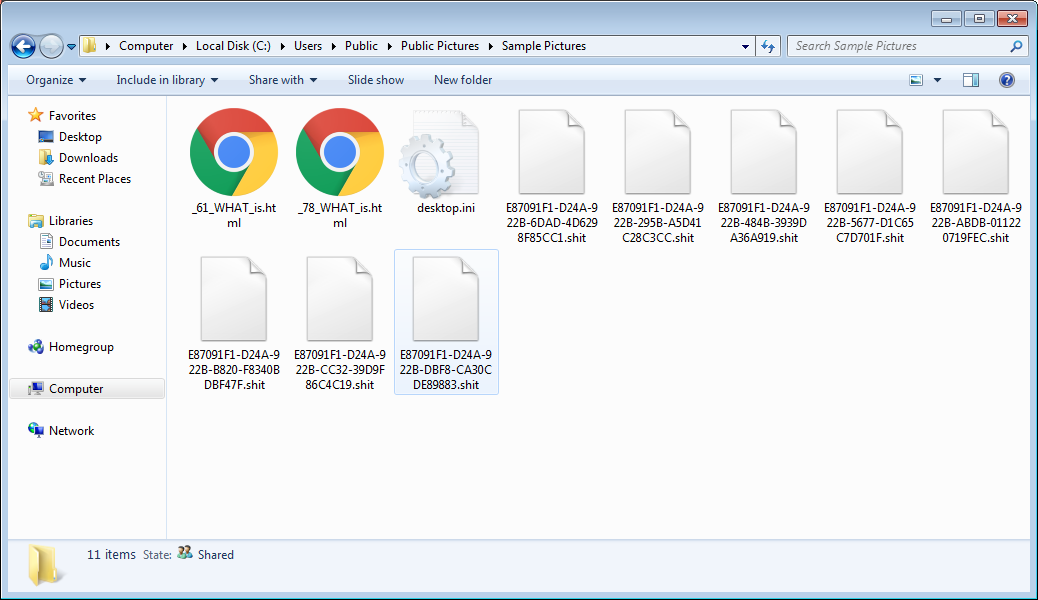This screenshot has width=1038, height=600.
Task: Expand the view options arrow
Action: (937, 80)
